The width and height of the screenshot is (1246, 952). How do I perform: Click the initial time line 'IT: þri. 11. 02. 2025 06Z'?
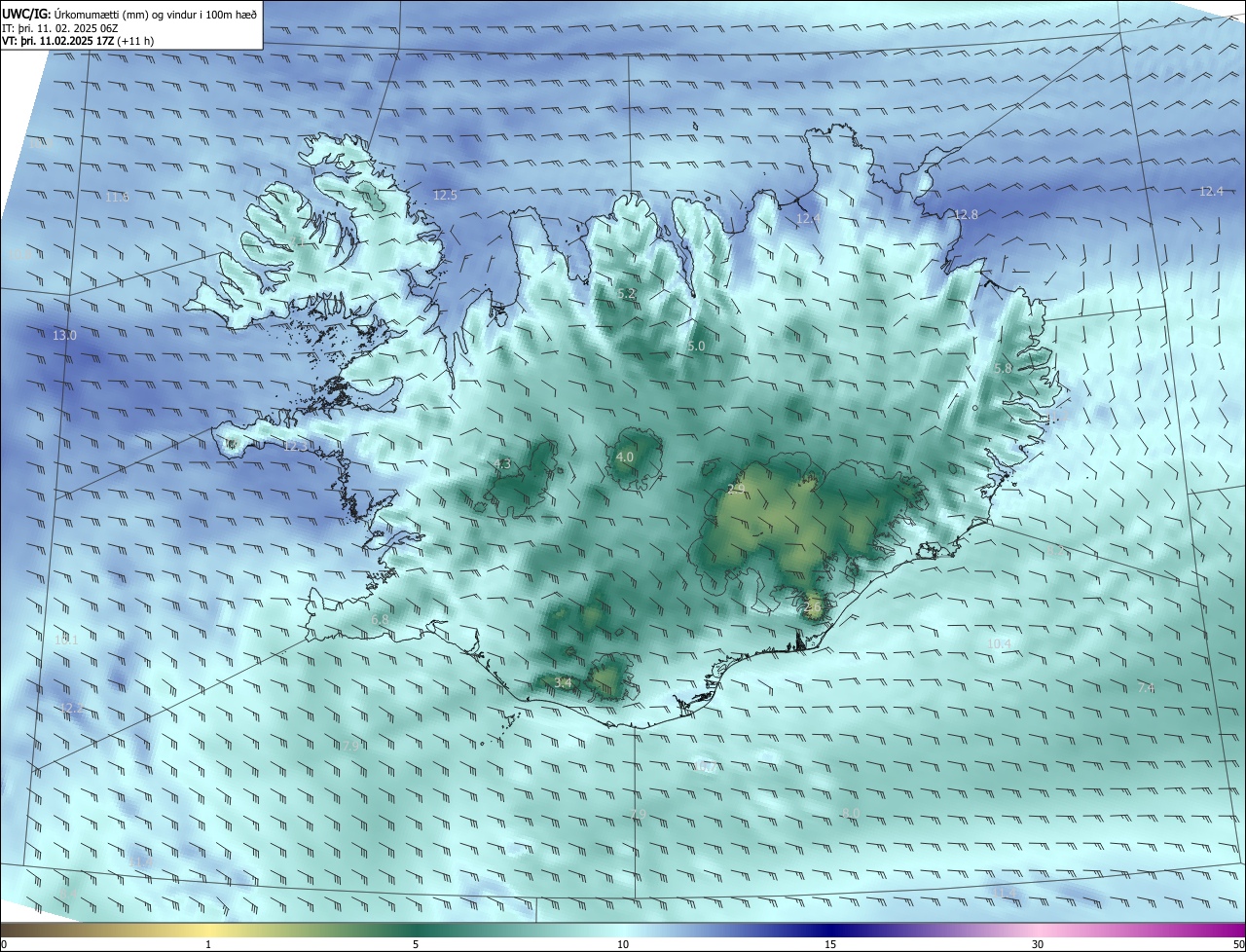pos(61,28)
